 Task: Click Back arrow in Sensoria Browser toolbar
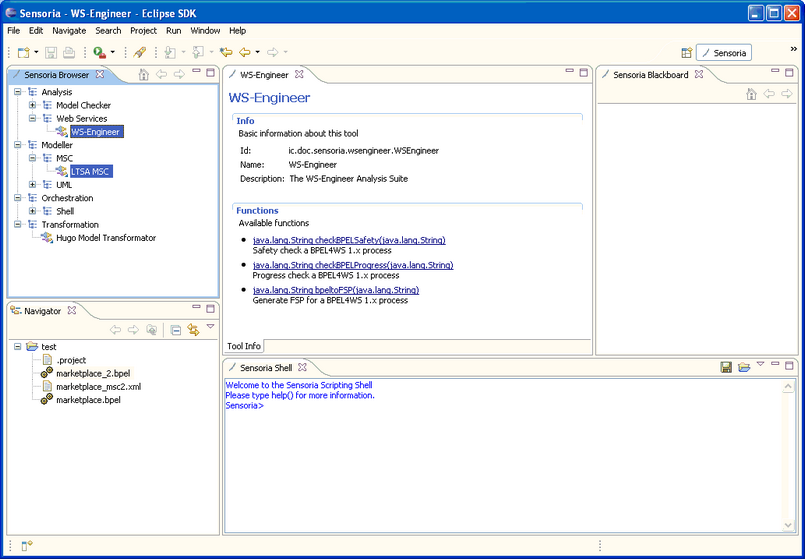click(x=161, y=75)
